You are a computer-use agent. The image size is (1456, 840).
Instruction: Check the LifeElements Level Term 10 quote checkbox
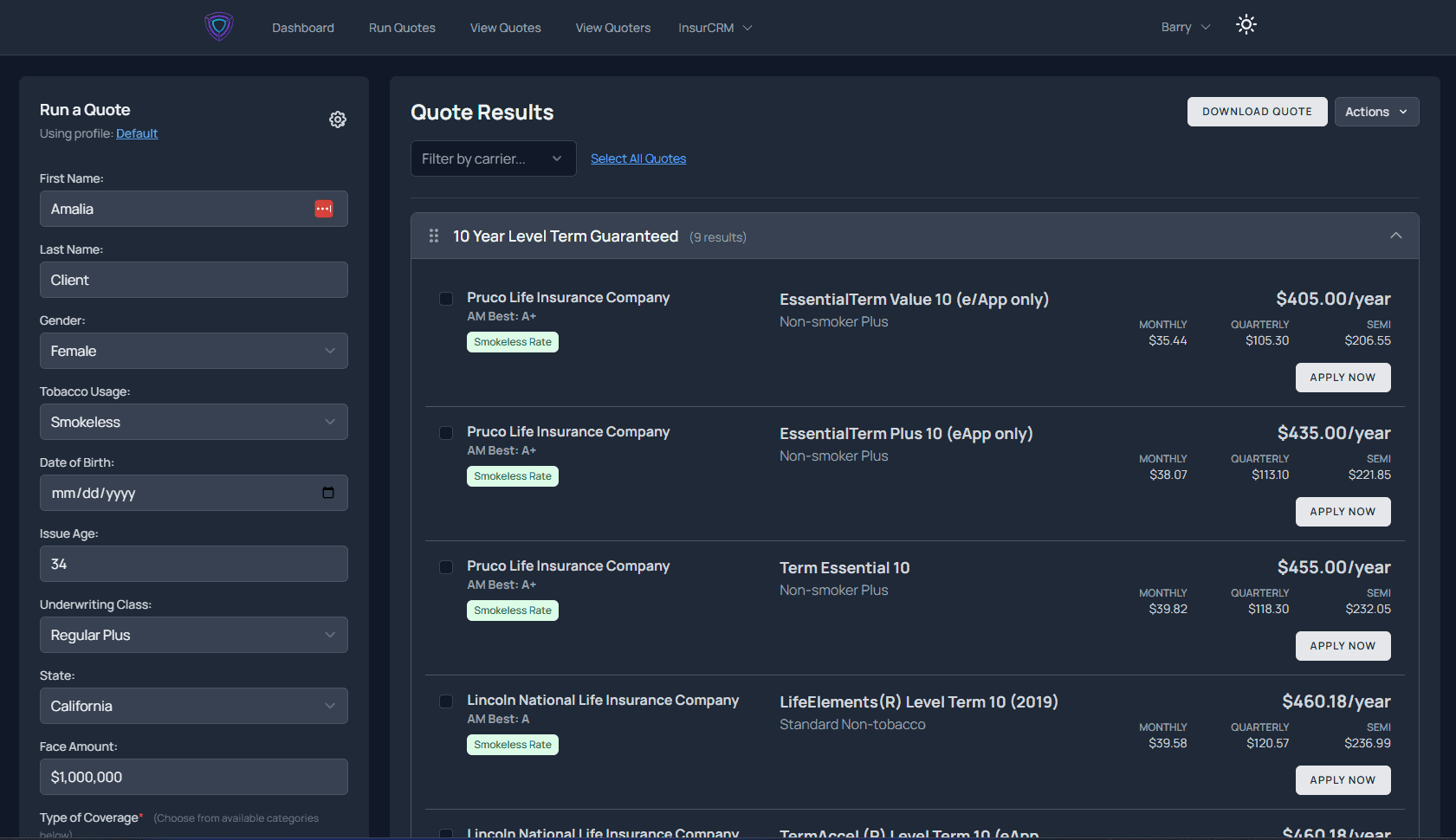click(x=446, y=701)
